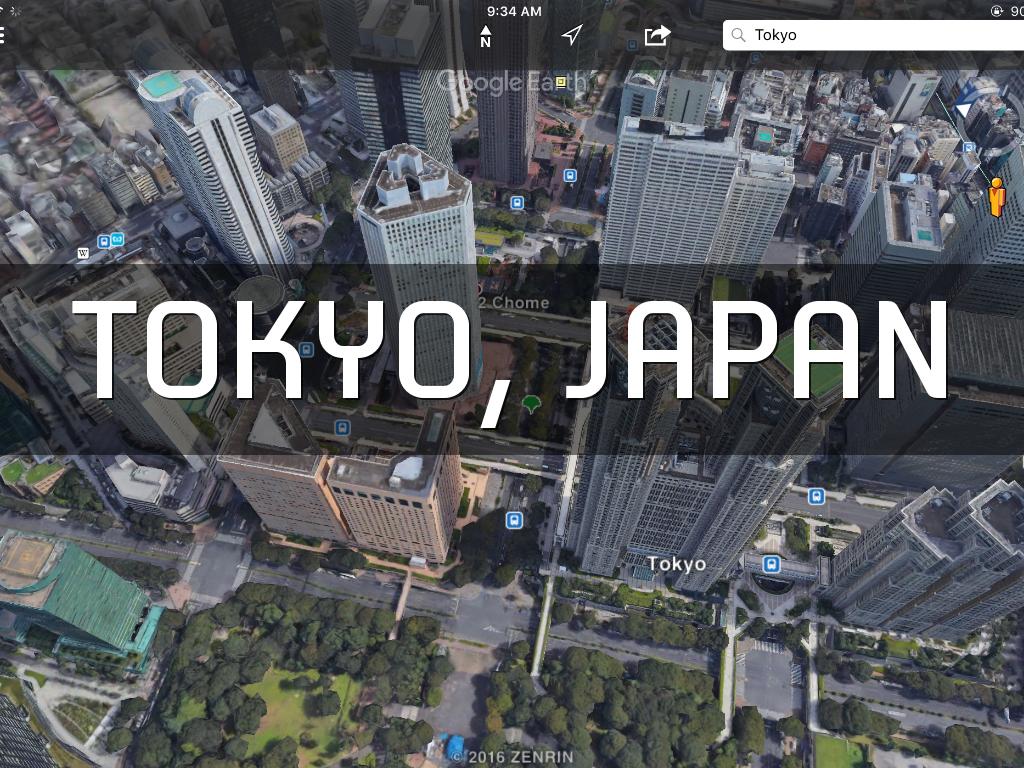Image resolution: width=1024 pixels, height=768 pixels.
Task: Open the hamburger menu at top-left
Action: click(3, 36)
